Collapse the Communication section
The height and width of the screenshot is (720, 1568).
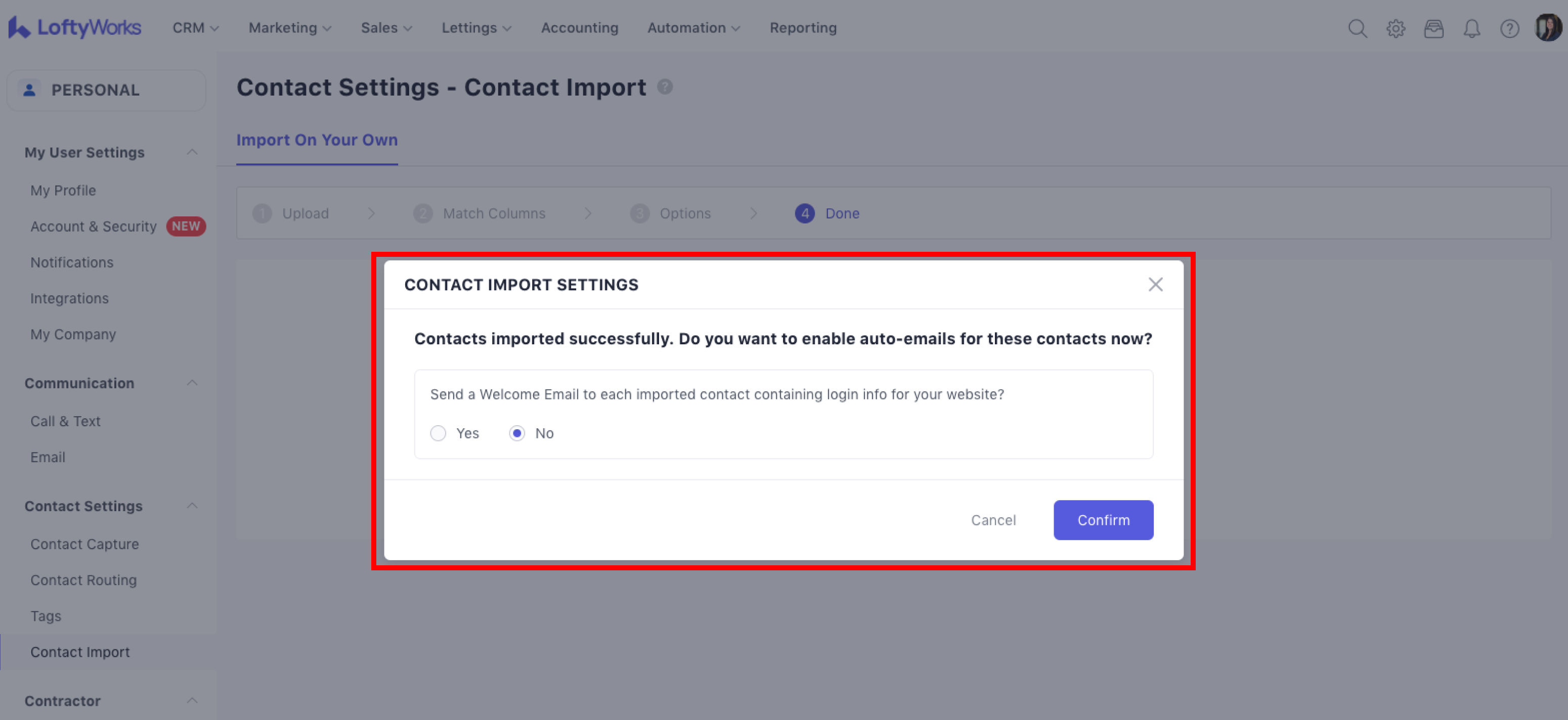(192, 383)
